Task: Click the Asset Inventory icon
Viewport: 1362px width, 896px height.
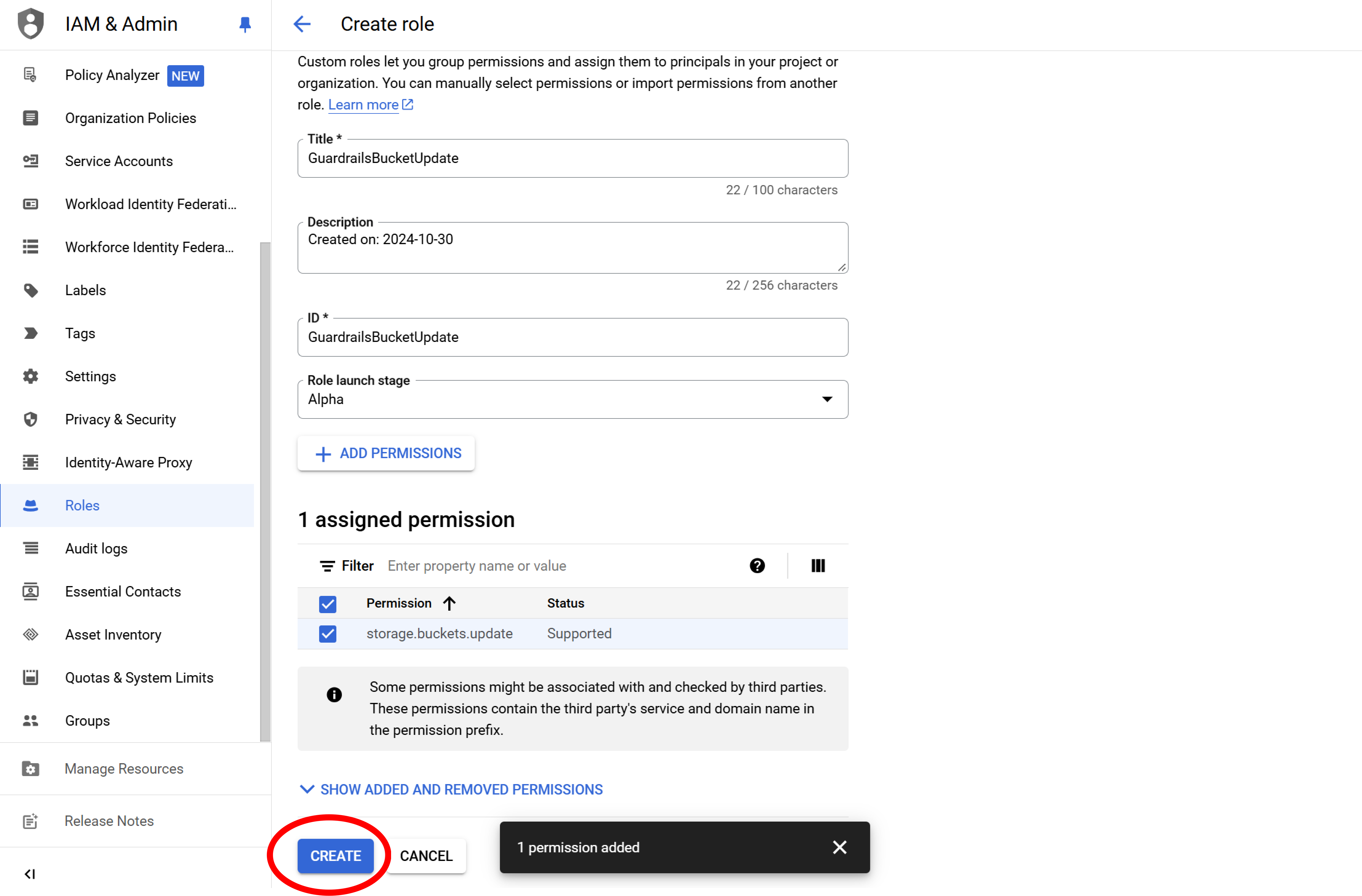Action: (x=30, y=635)
